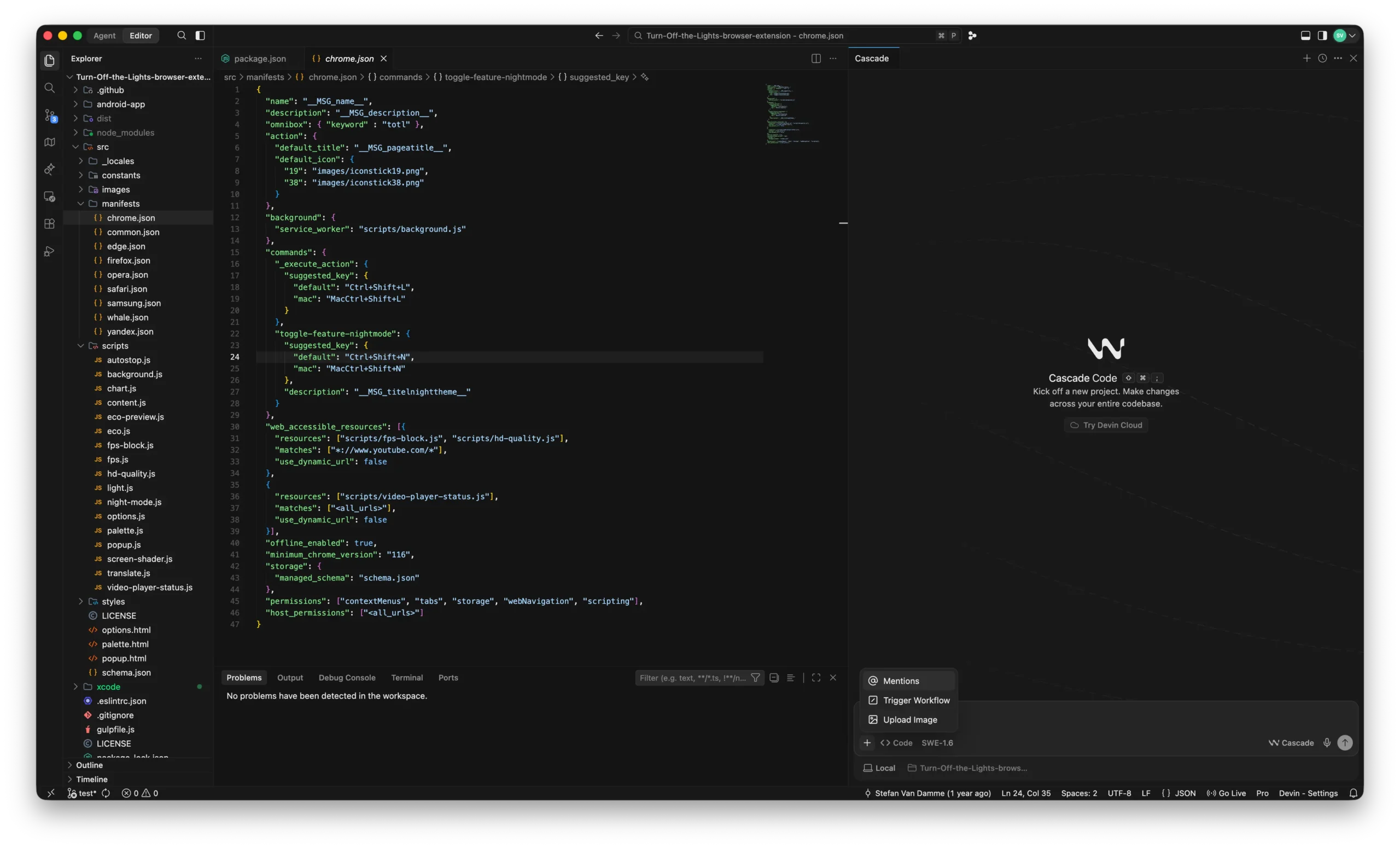This screenshot has height=848, width=1400.
Task: Split the editor to the right
Action: pos(816,59)
